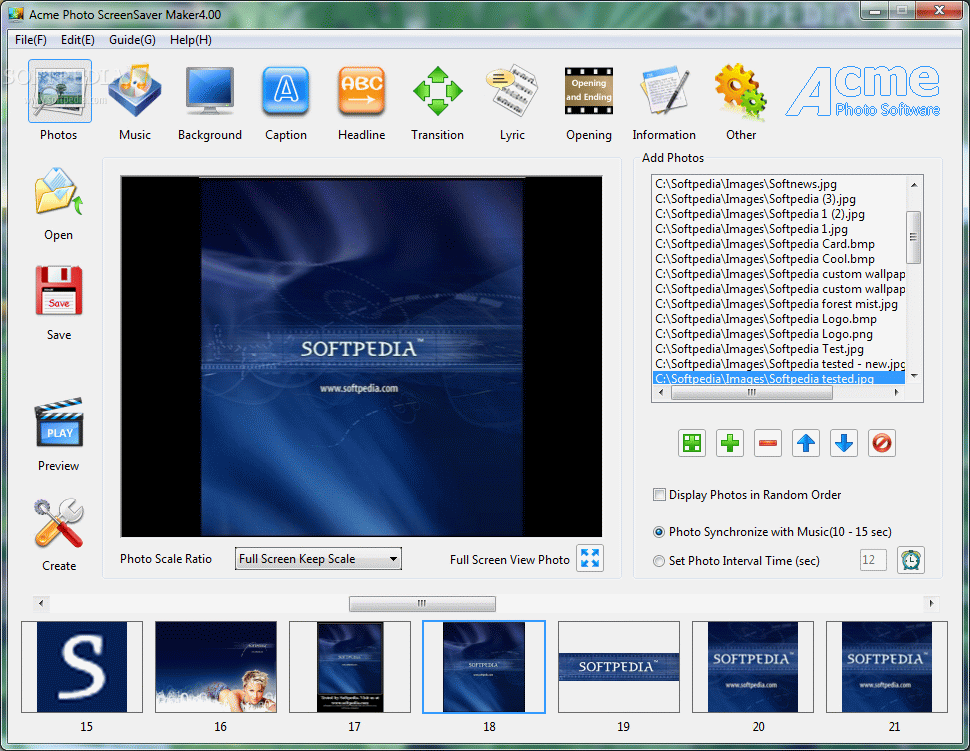Select Softpedia Logo.bmp list entry

766,319
